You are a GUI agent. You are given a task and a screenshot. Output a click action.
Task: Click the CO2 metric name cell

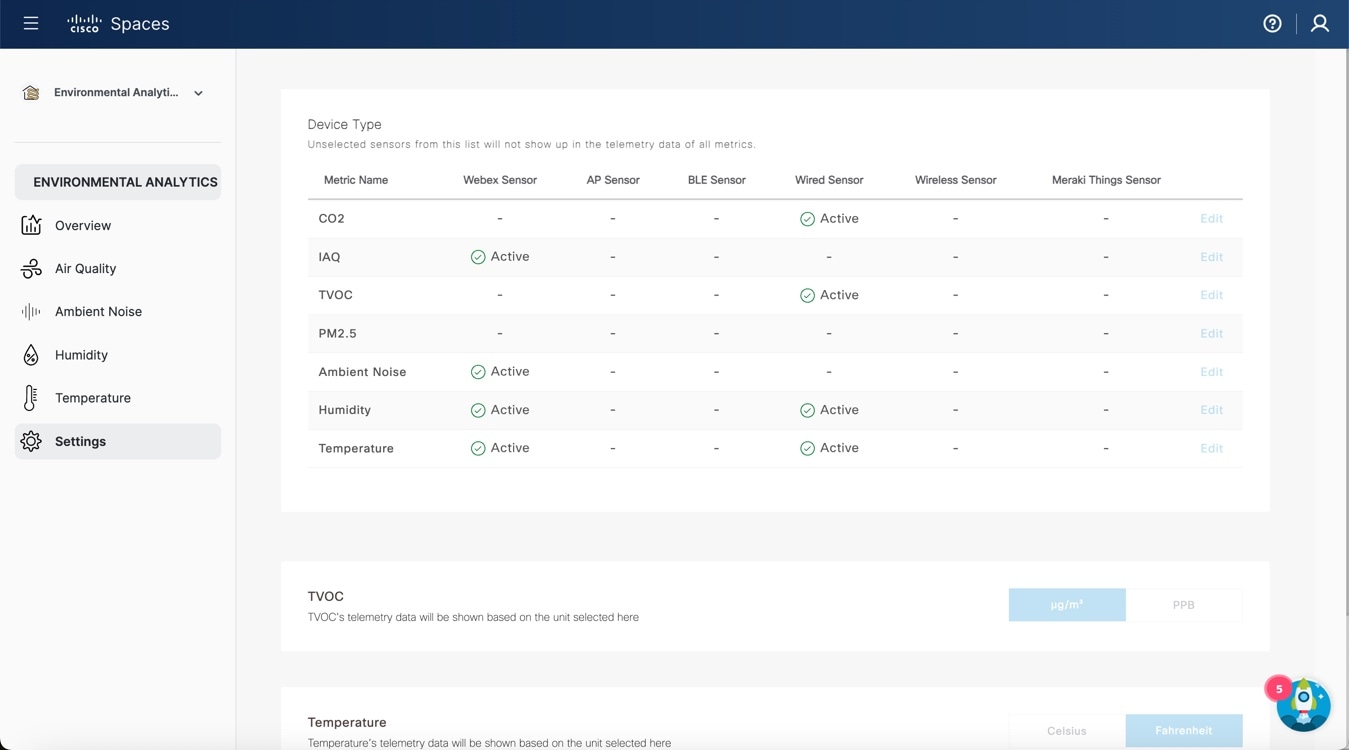click(331, 218)
